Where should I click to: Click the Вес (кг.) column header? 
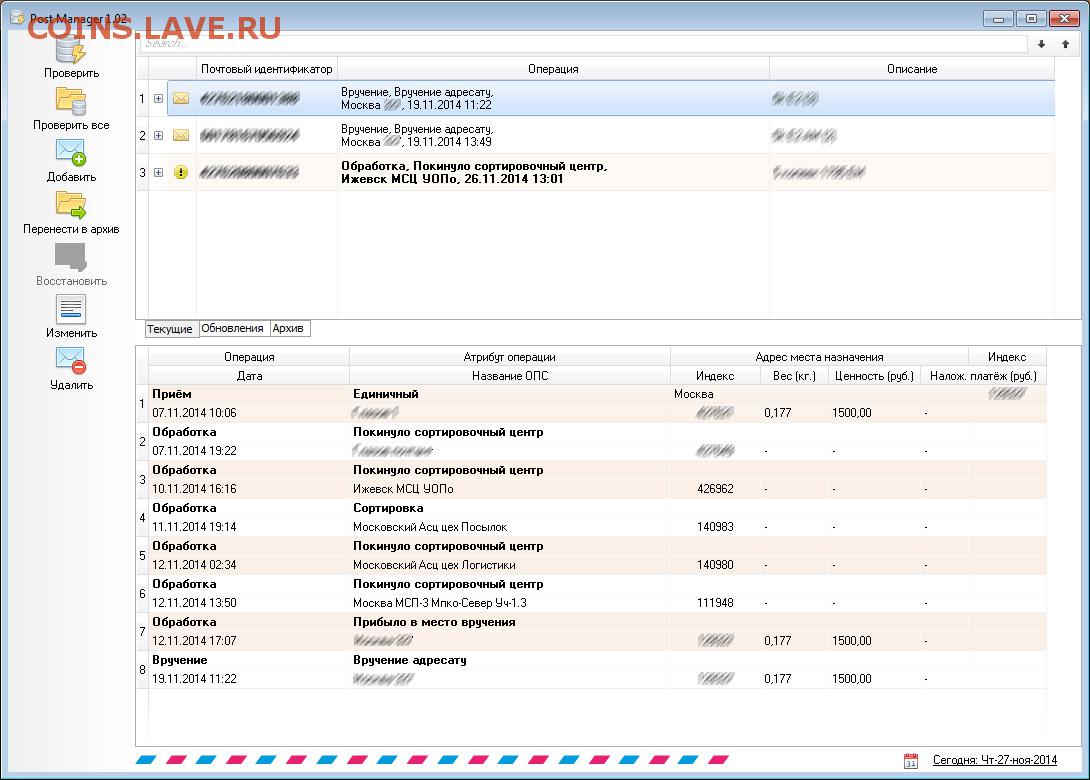[795, 375]
